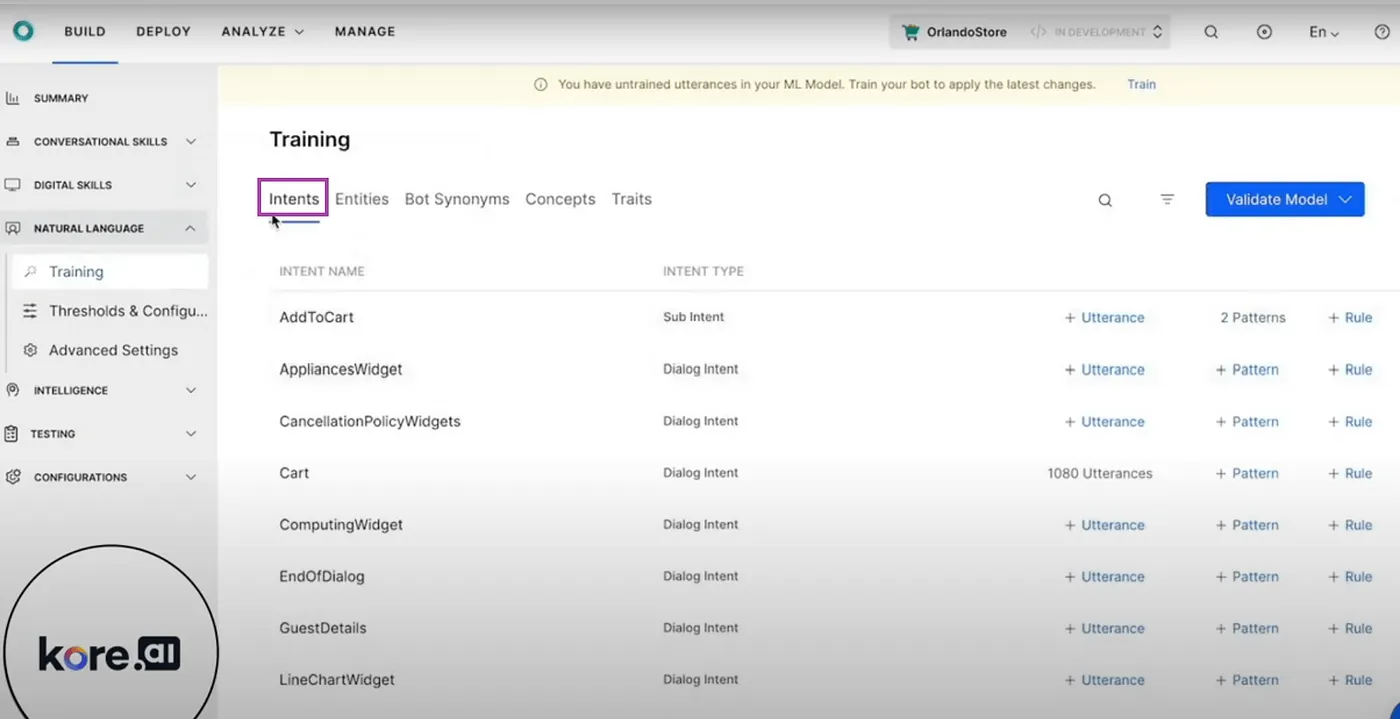Add an utterance to AddToCart
The width and height of the screenshot is (1400, 719).
coord(1104,317)
